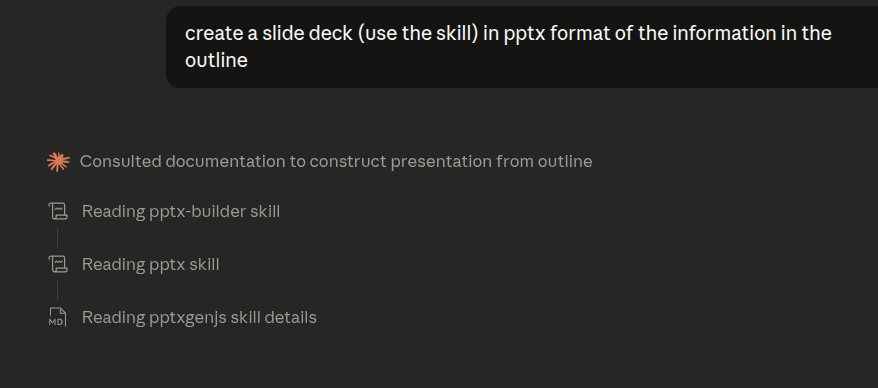Click the MD file icon for pptxgenjs
This screenshot has height=388, width=878.
coord(57,317)
